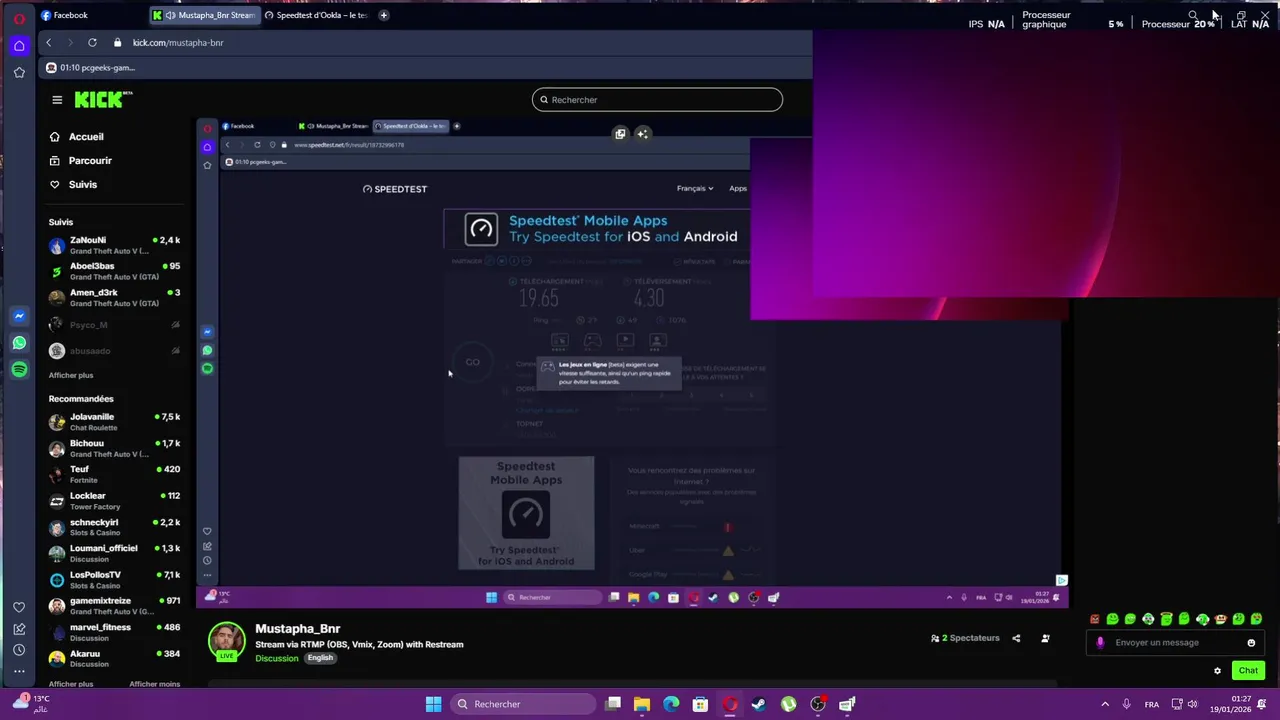Open Opera sidebar edit note icon
This screenshot has height=720, width=1280.
(x=19, y=629)
